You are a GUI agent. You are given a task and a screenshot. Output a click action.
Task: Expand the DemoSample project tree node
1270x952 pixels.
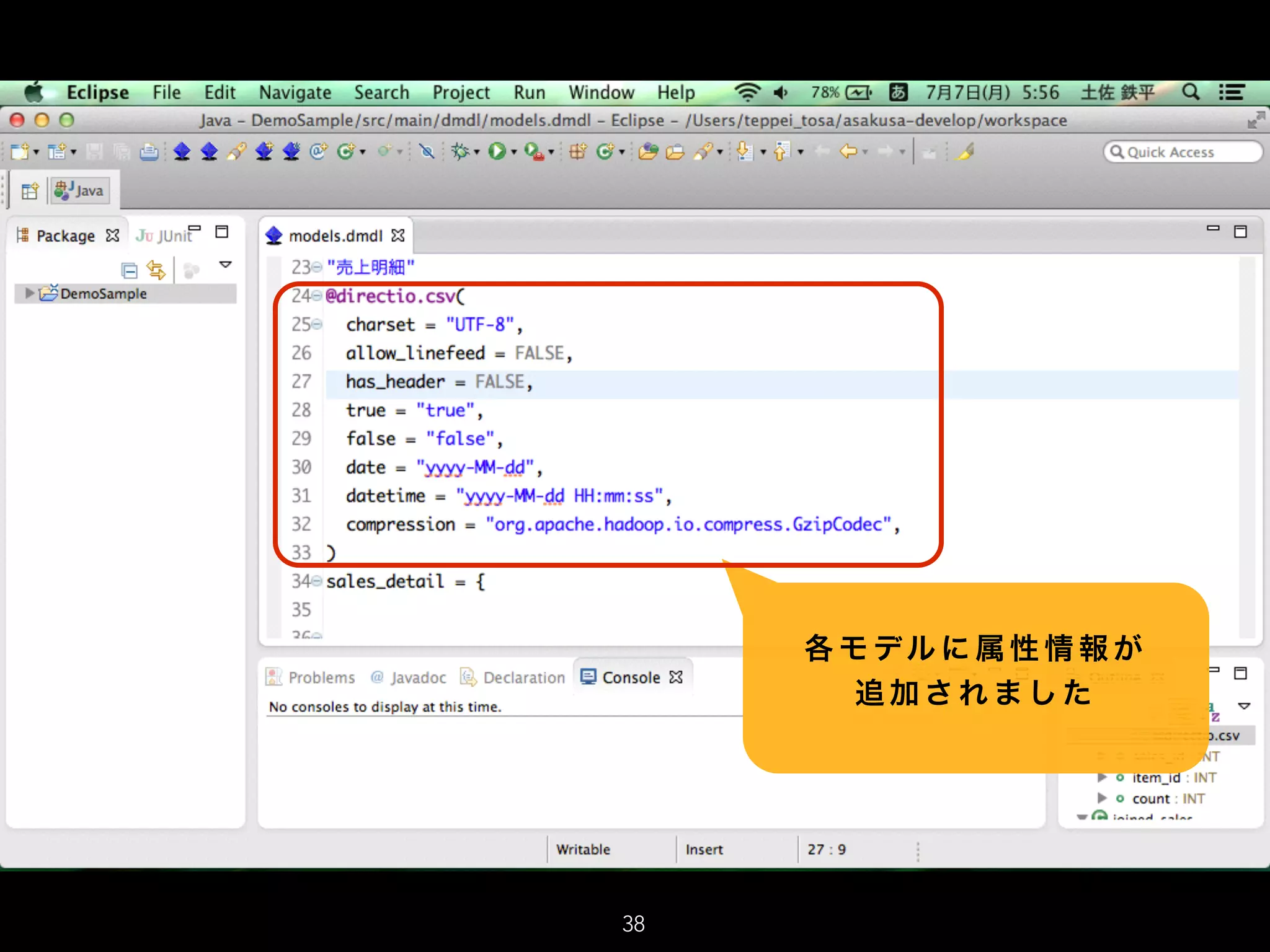pyautogui.click(x=29, y=293)
